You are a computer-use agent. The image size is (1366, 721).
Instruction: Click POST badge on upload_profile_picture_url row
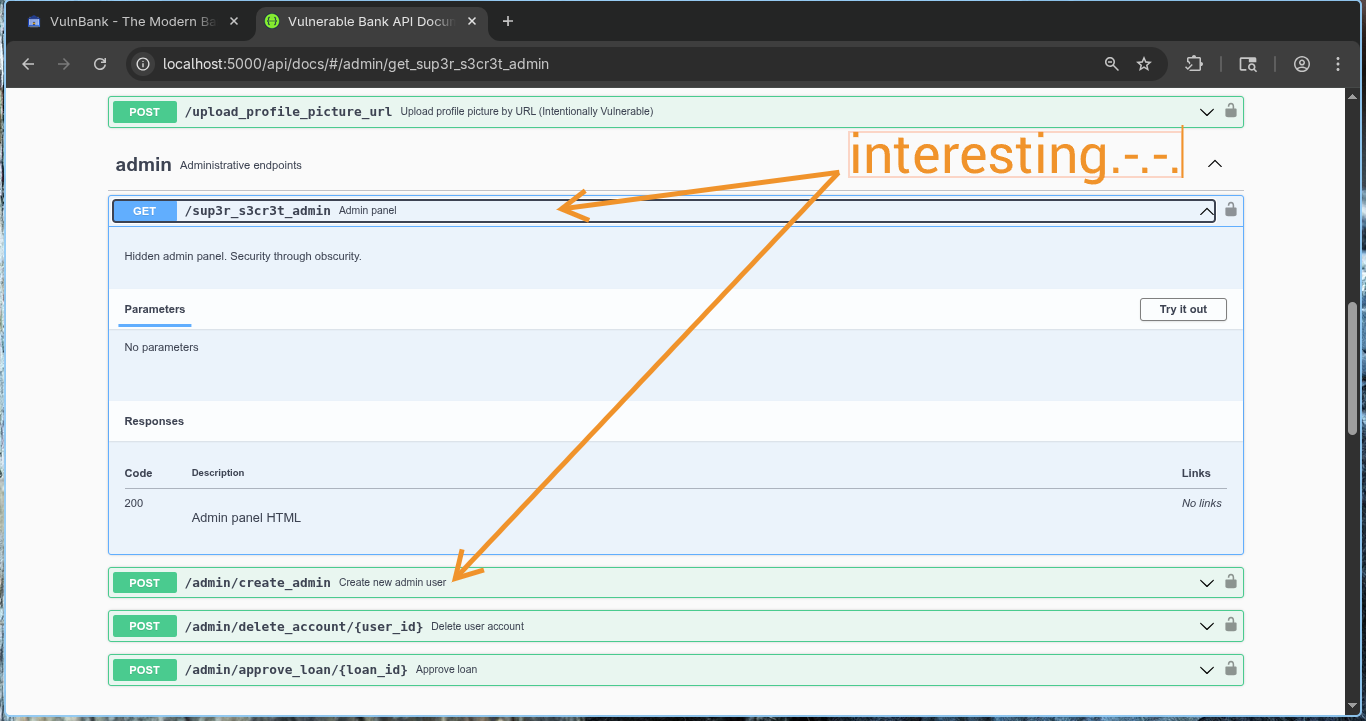(x=145, y=112)
